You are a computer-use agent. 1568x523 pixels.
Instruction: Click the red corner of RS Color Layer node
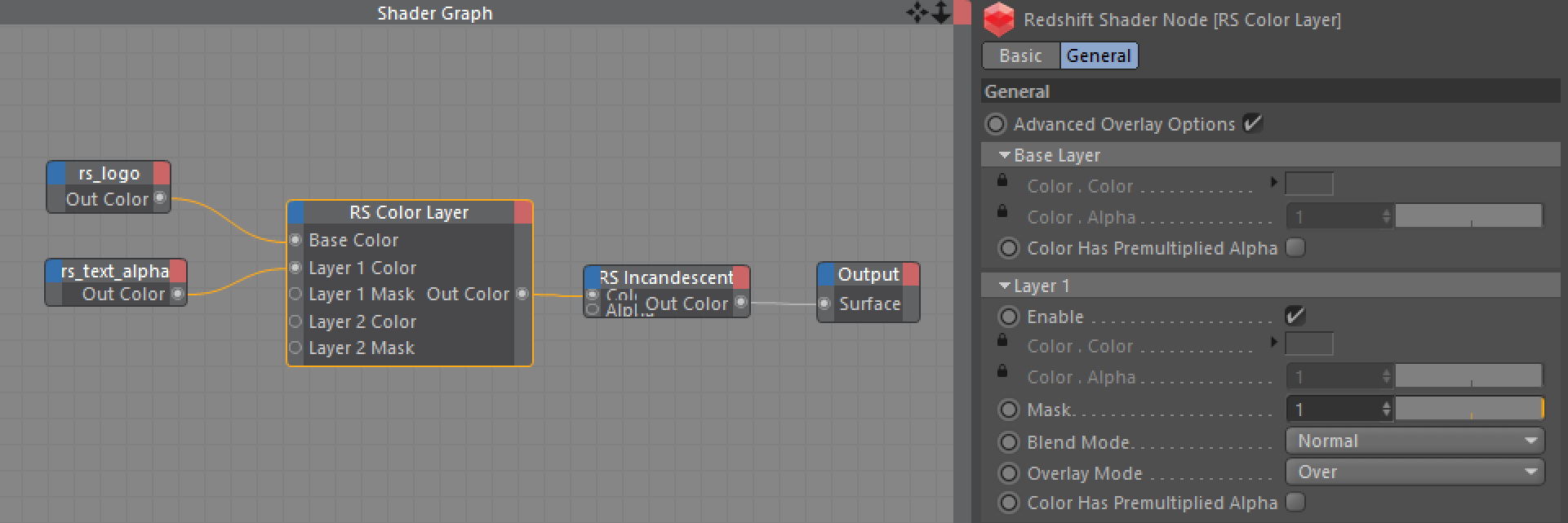coord(523,213)
